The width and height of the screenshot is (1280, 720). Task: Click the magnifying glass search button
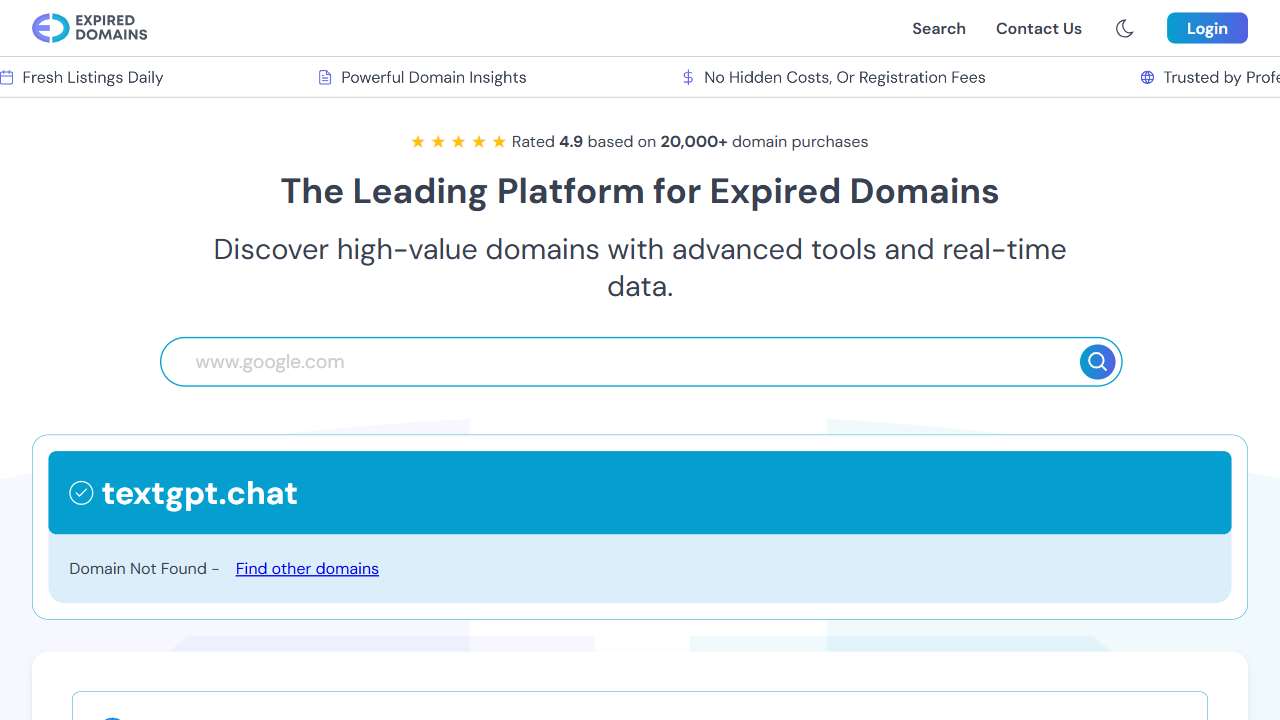[1097, 362]
